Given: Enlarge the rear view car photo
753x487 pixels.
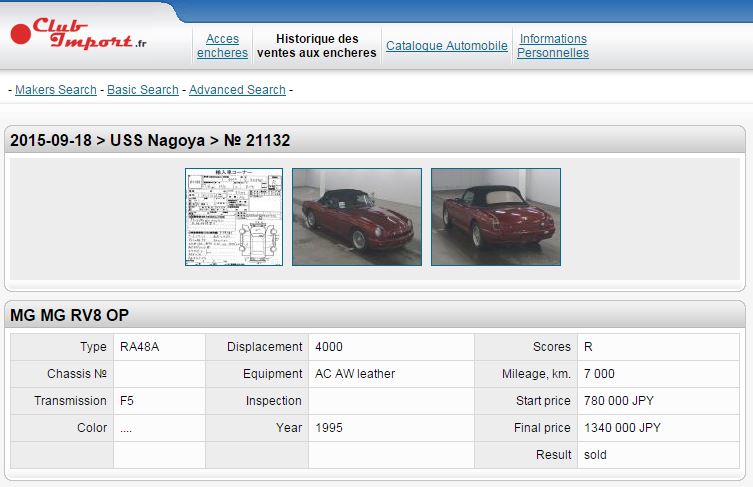Looking at the screenshot, I should pos(496,217).
